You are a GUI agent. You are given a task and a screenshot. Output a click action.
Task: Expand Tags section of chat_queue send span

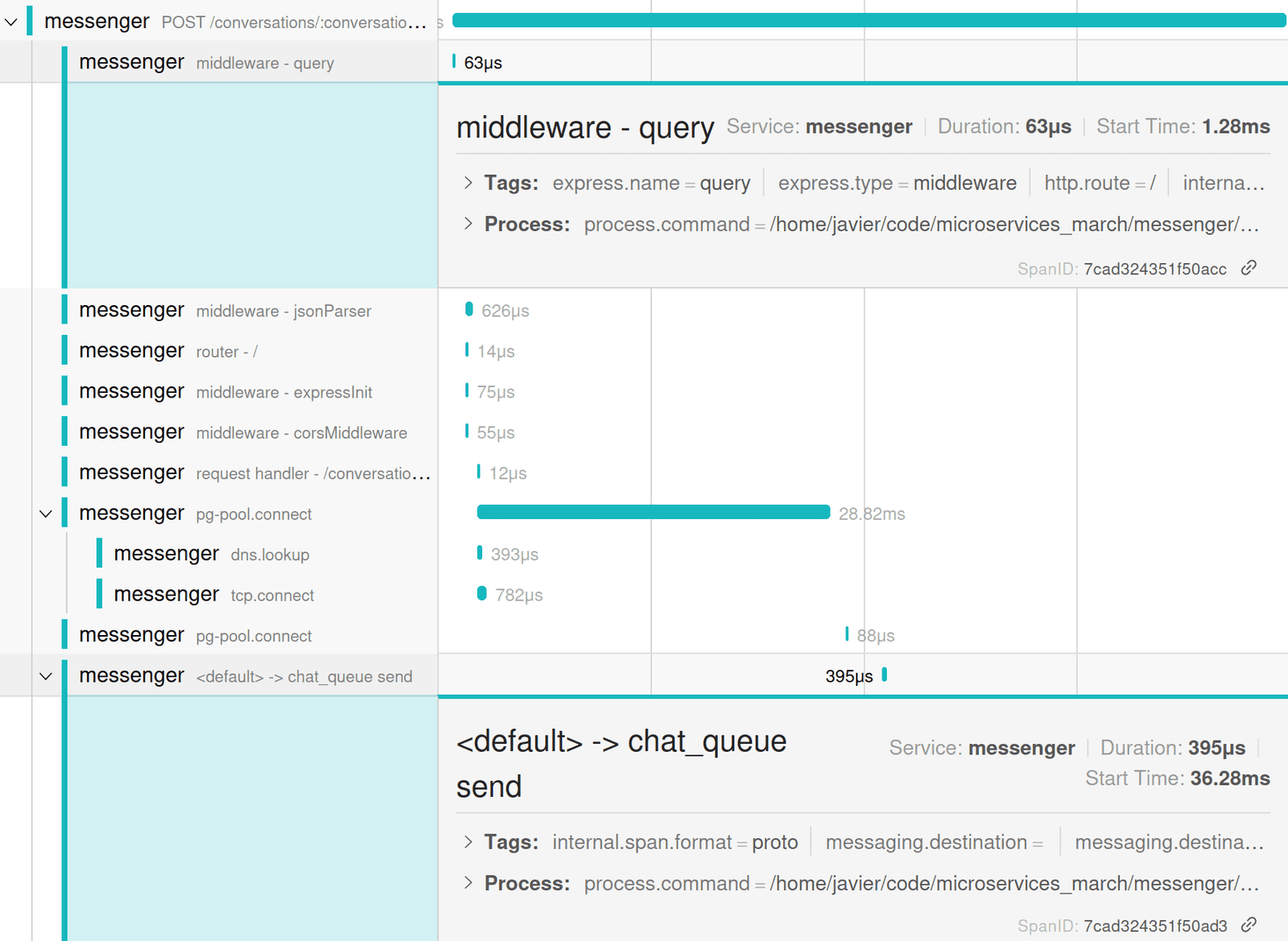pos(469,842)
